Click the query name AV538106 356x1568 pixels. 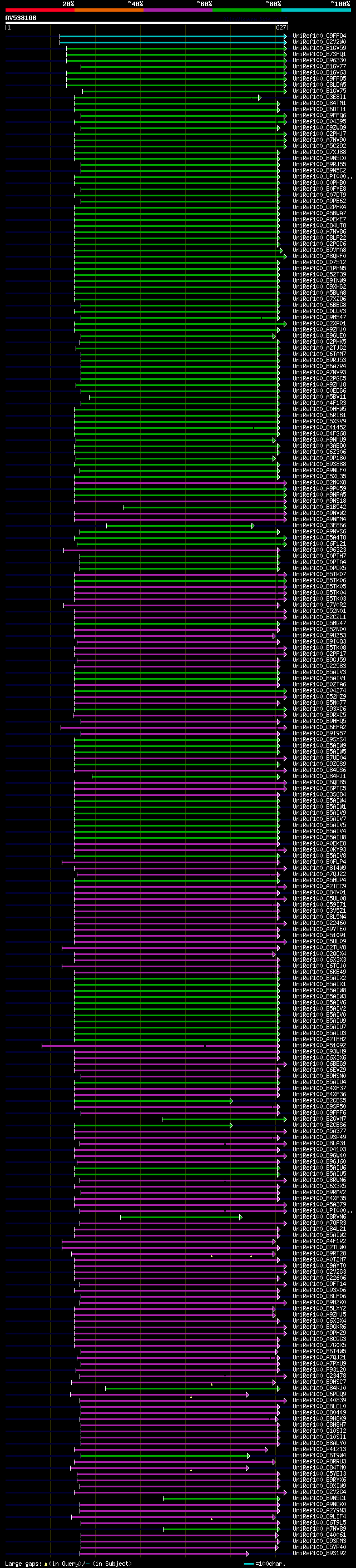(21, 18)
